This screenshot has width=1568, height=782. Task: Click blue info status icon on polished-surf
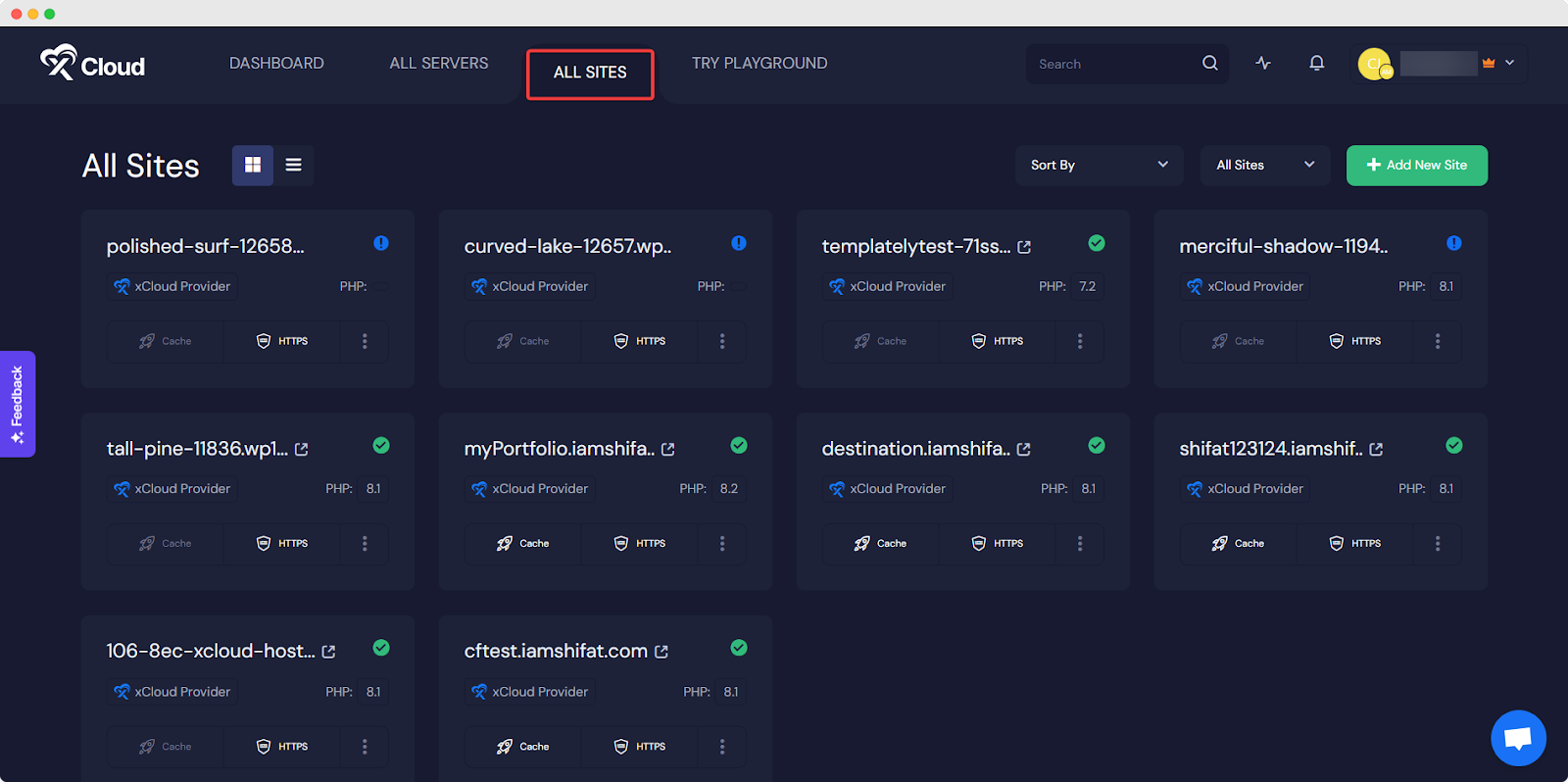pyautogui.click(x=381, y=243)
